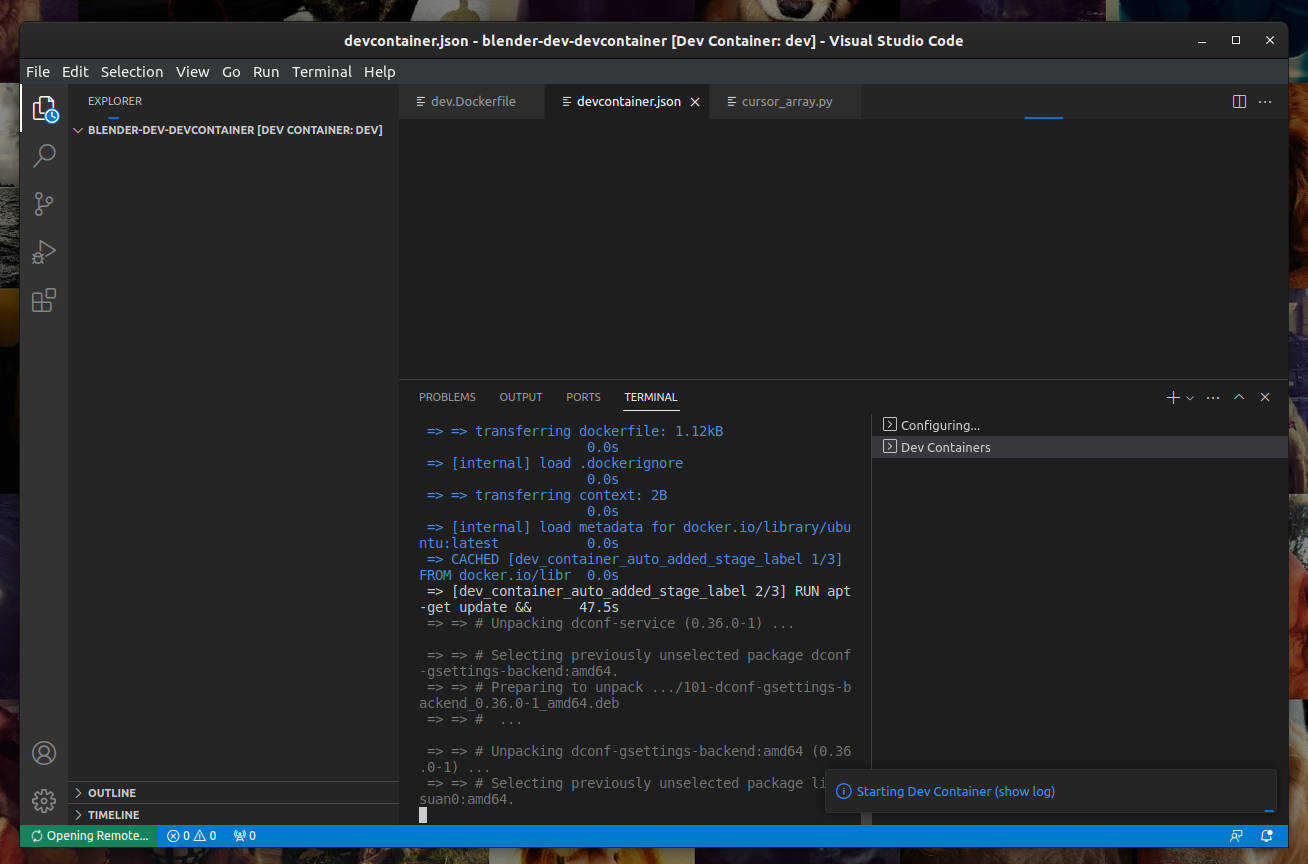Switch to the PORTS panel tab
This screenshot has width=1308, height=864.
(x=583, y=397)
